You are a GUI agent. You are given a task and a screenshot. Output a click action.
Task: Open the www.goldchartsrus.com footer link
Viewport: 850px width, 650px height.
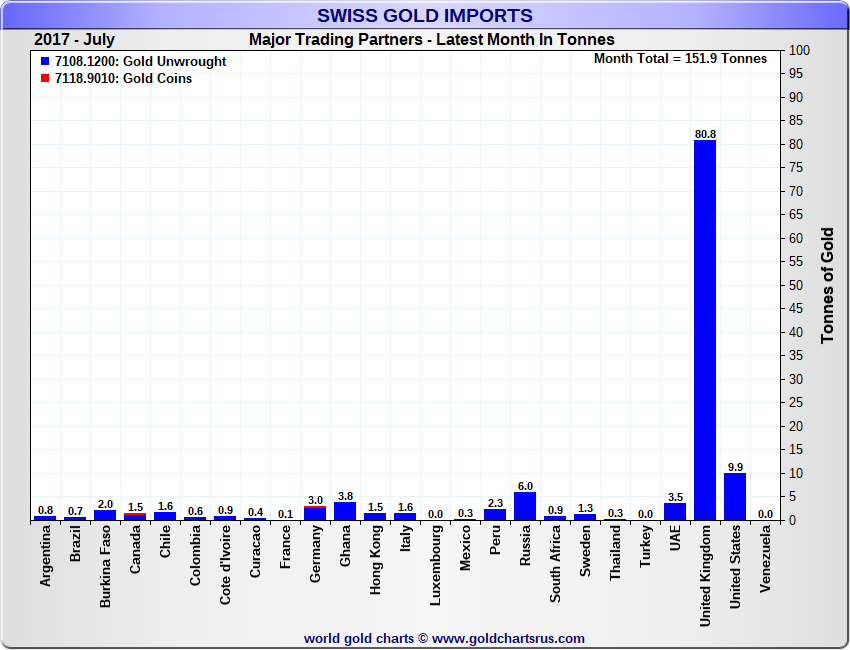(x=510, y=638)
